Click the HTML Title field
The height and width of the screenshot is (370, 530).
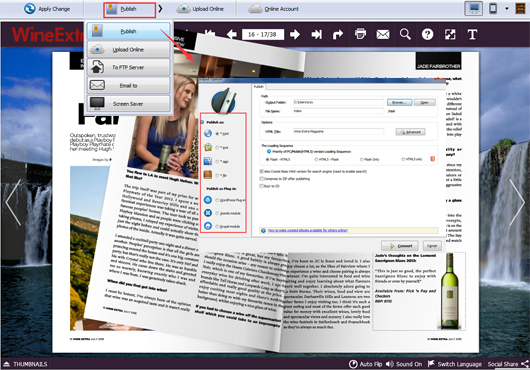[x=338, y=131]
